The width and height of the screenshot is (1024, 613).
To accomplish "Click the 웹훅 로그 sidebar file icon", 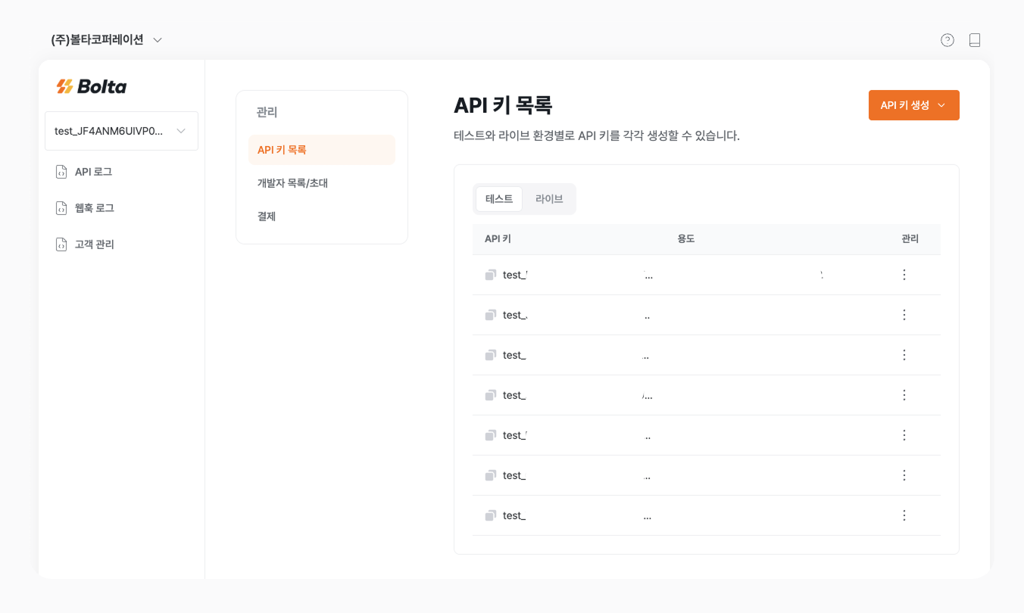I will click(61, 208).
